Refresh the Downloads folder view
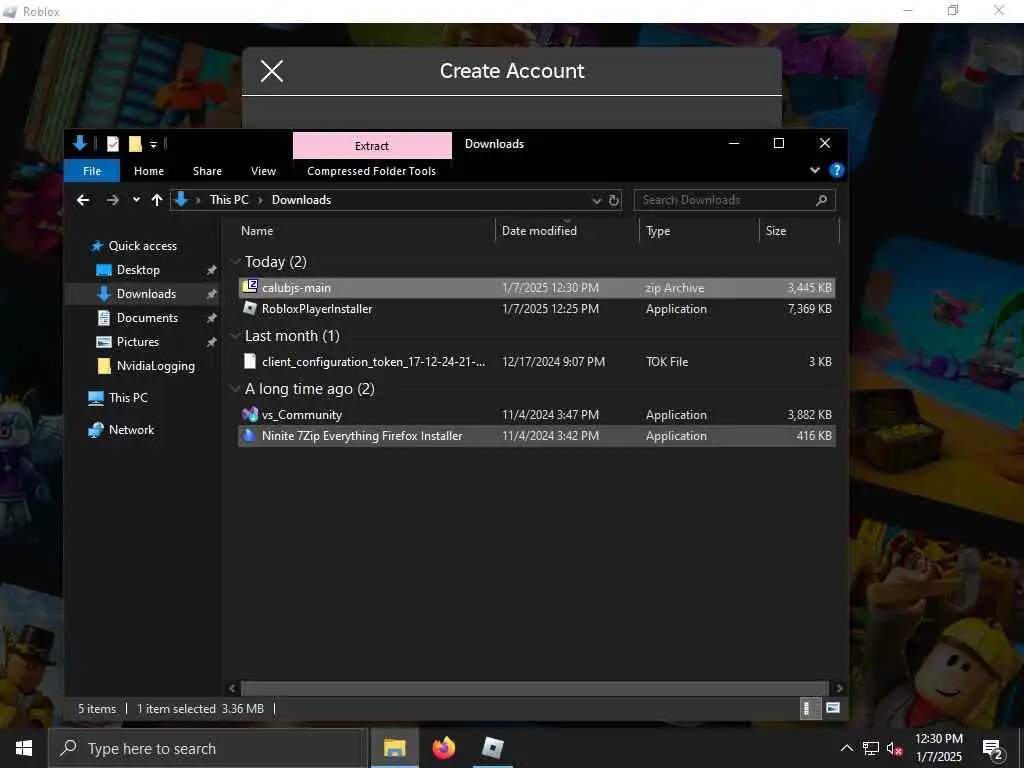The height and width of the screenshot is (768, 1024). pos(614,200)
